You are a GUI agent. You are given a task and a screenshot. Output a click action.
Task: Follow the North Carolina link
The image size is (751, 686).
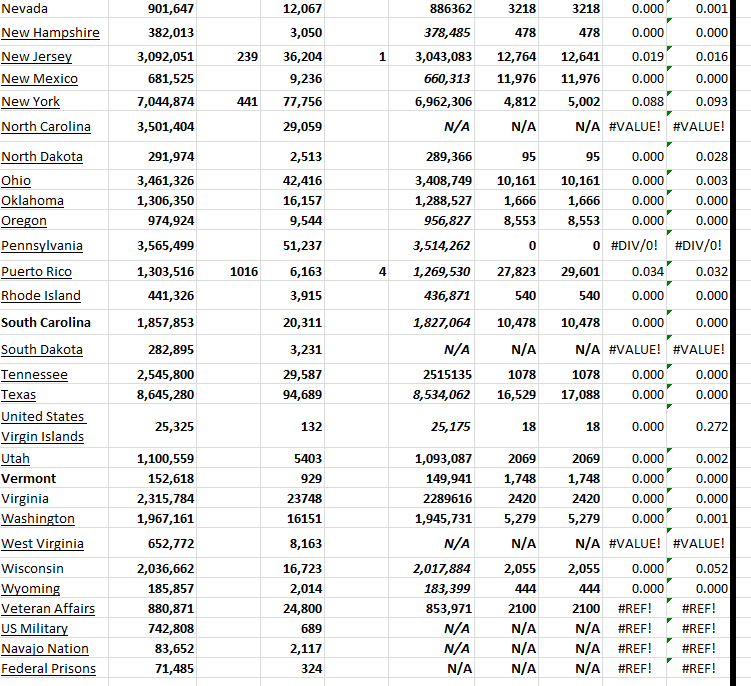point(46,127)
